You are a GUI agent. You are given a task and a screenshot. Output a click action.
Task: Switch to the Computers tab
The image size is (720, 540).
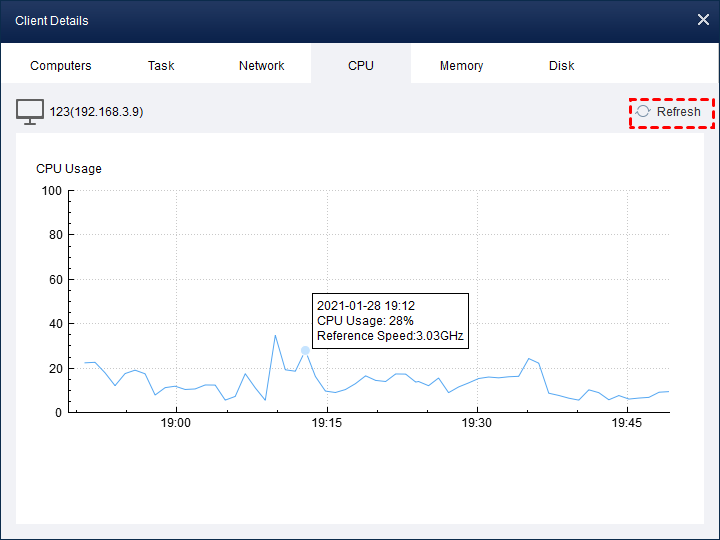61,66
